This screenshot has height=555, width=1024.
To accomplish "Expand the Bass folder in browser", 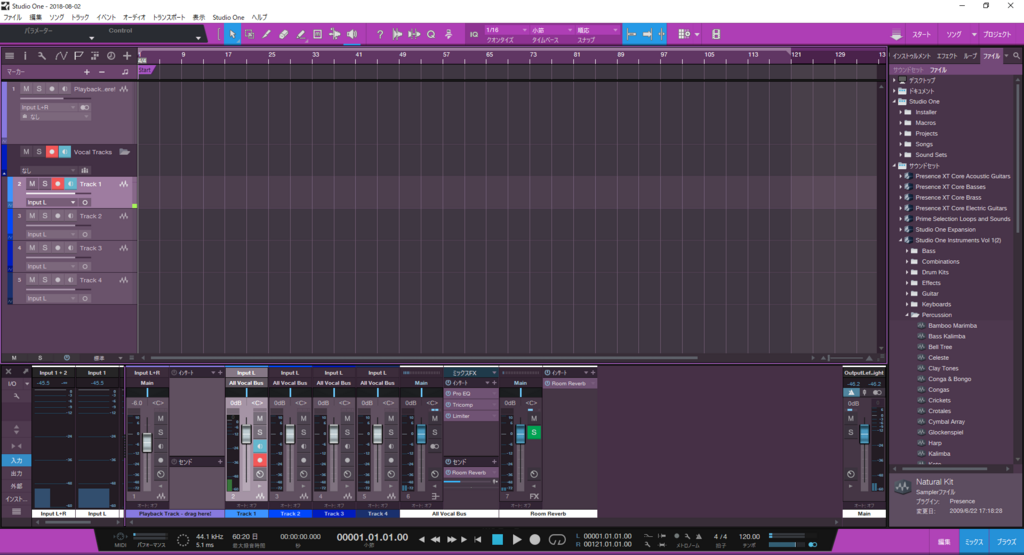I will click(906, 251).
